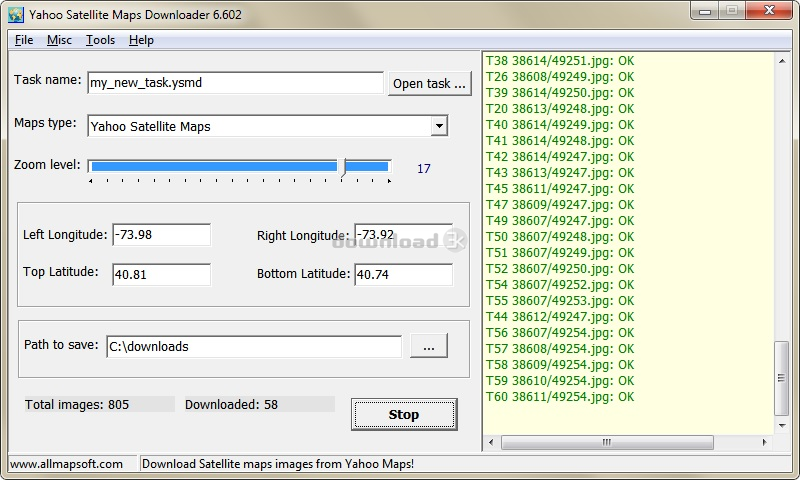Click the Bottom Latitude field
800x480 pixels.
pos(404,274)
